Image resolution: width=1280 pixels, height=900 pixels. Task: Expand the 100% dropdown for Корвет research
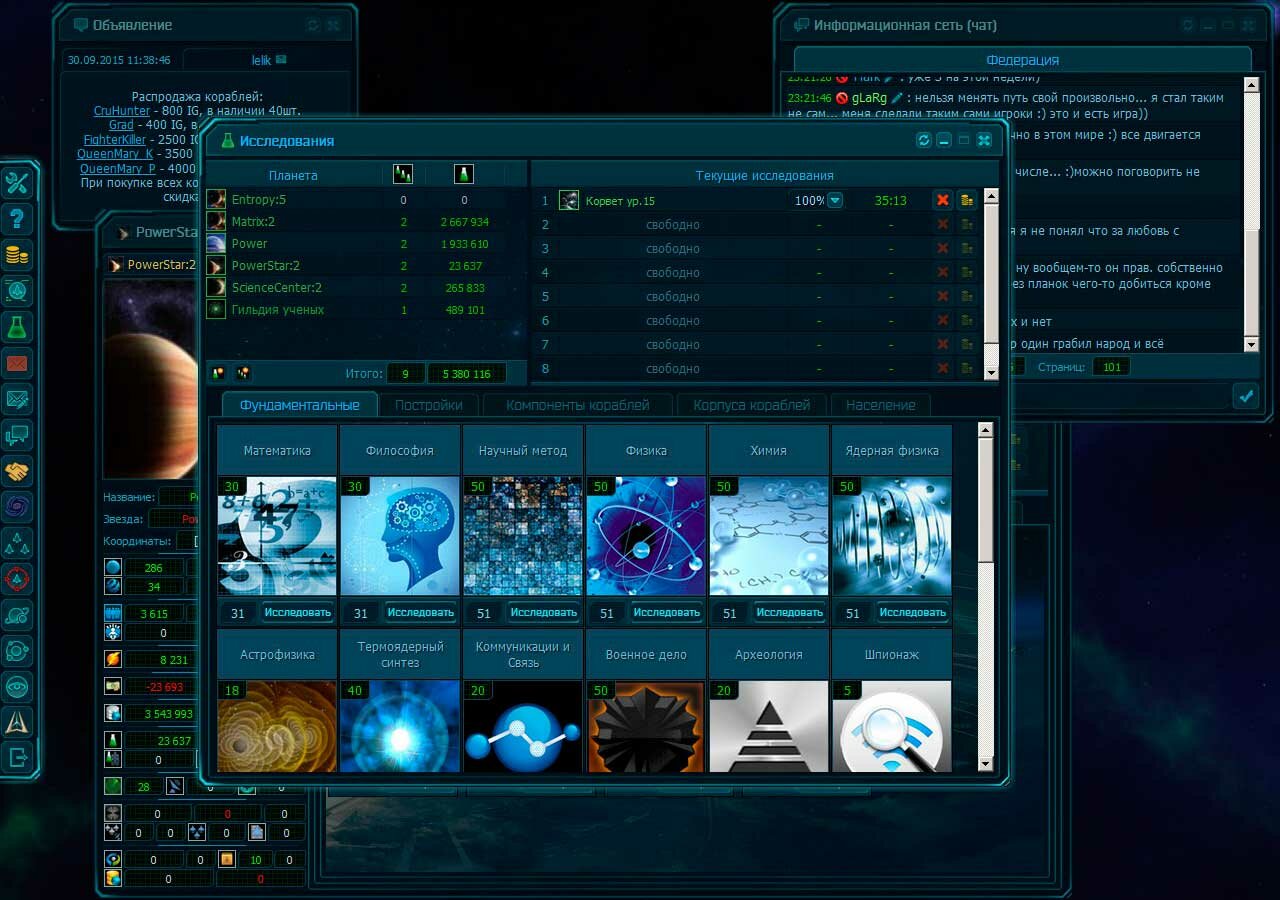[835, 201]
